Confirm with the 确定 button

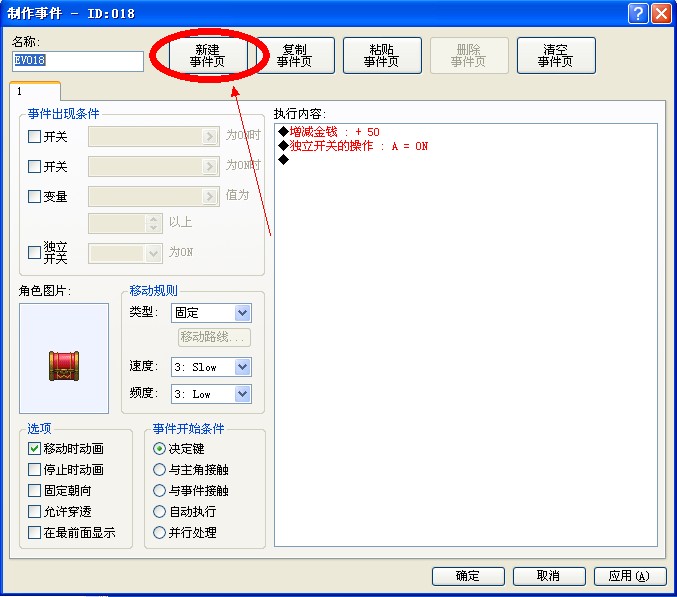[x=468, y=576]
